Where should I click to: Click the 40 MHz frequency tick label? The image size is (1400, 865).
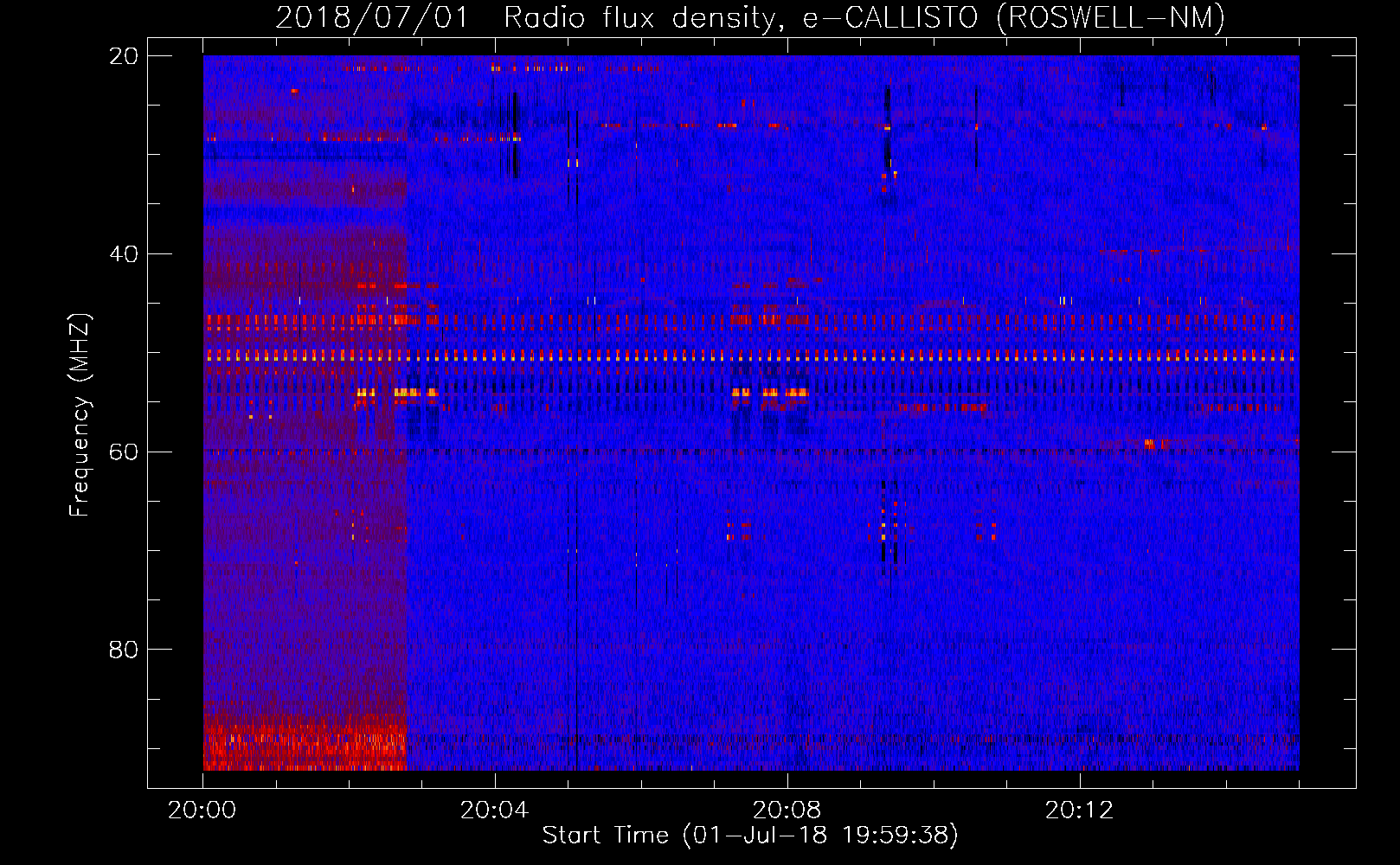[x=124, y=254]
